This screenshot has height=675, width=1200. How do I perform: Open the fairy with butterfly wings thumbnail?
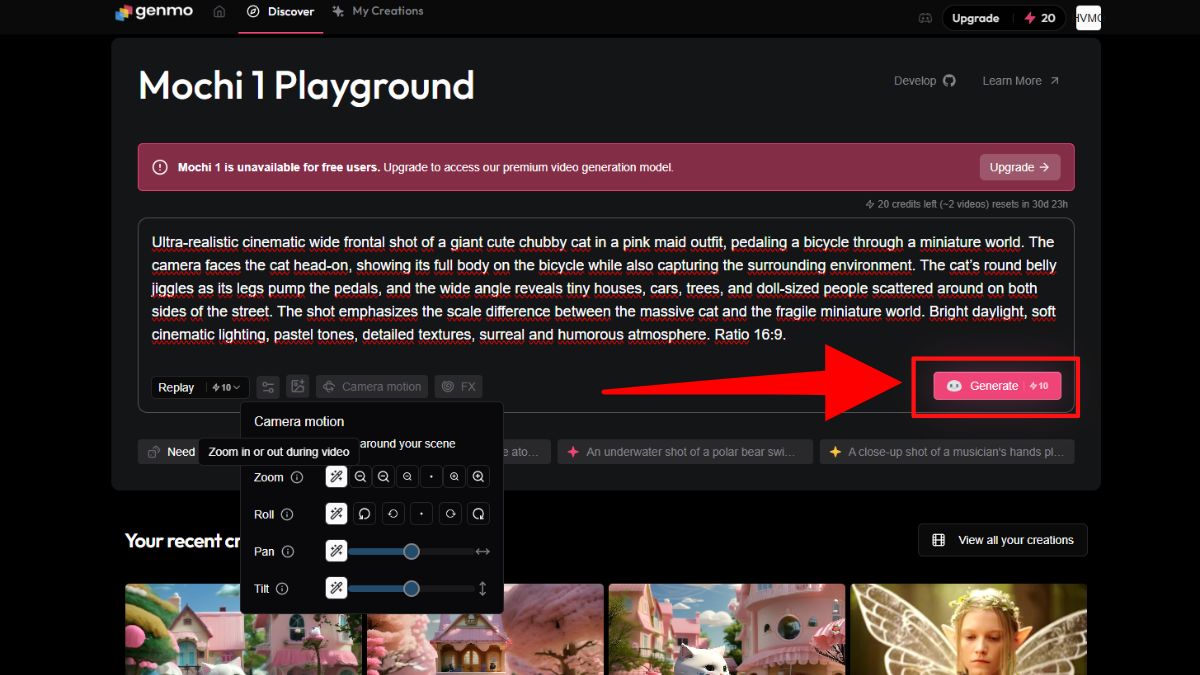coord(968,629)
